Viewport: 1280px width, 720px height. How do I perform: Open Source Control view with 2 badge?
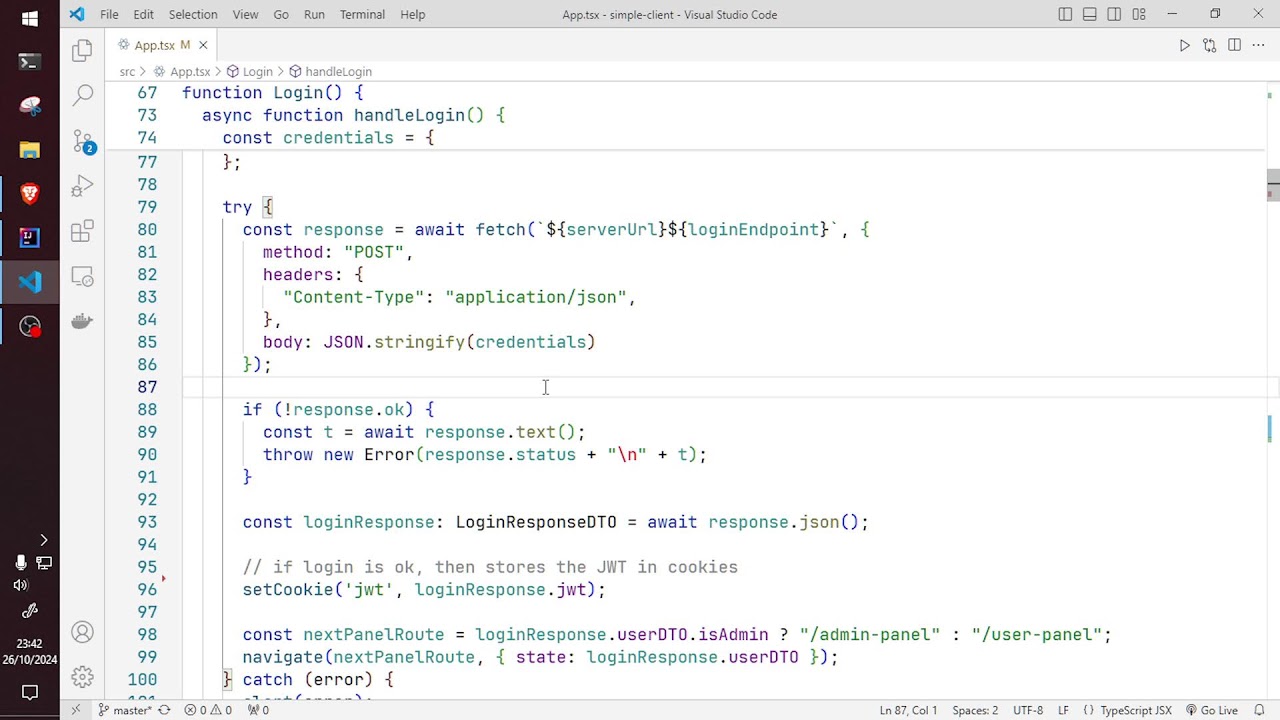82,141
